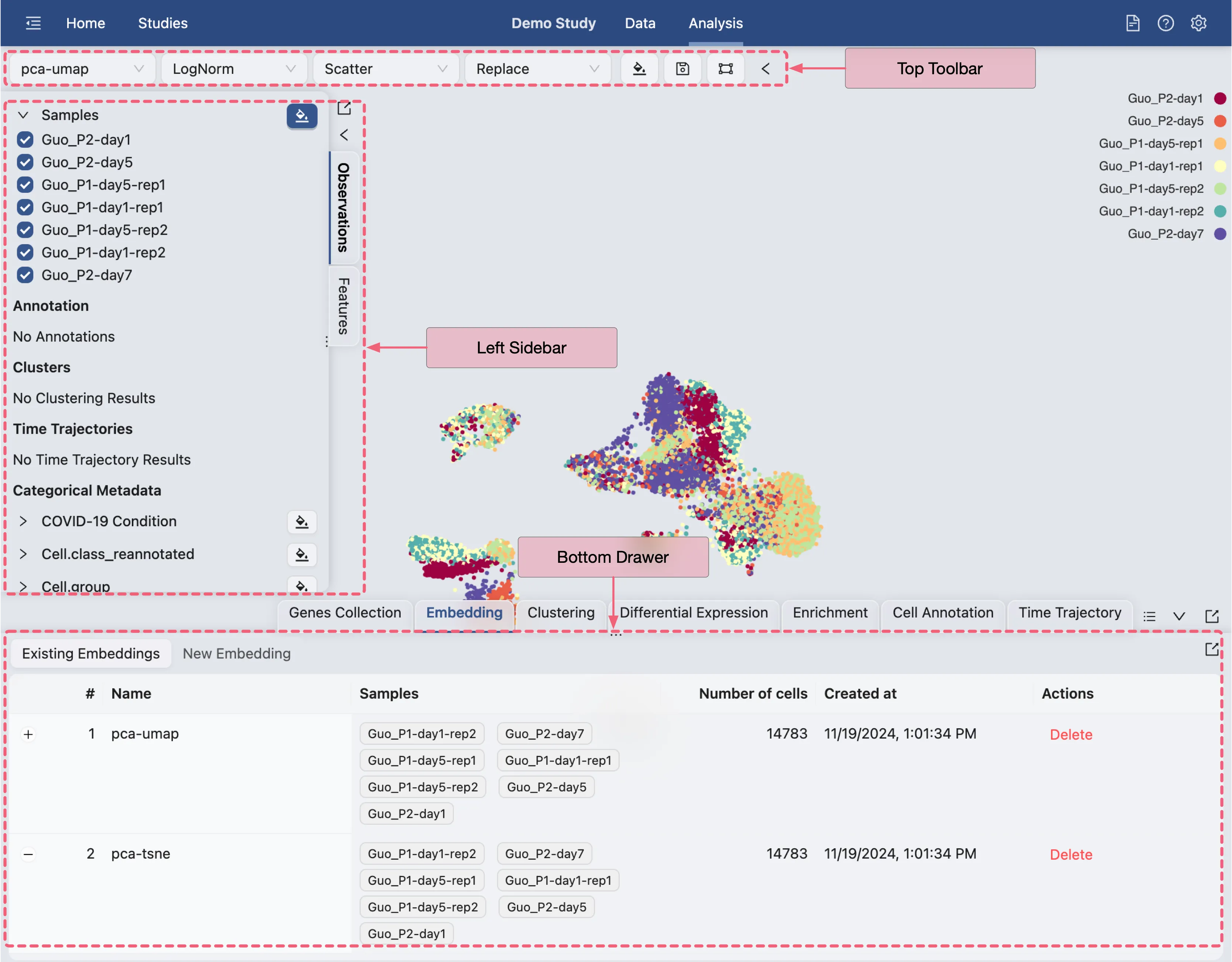
Task: Open the help question mark icon
Action: (1166, 23)
